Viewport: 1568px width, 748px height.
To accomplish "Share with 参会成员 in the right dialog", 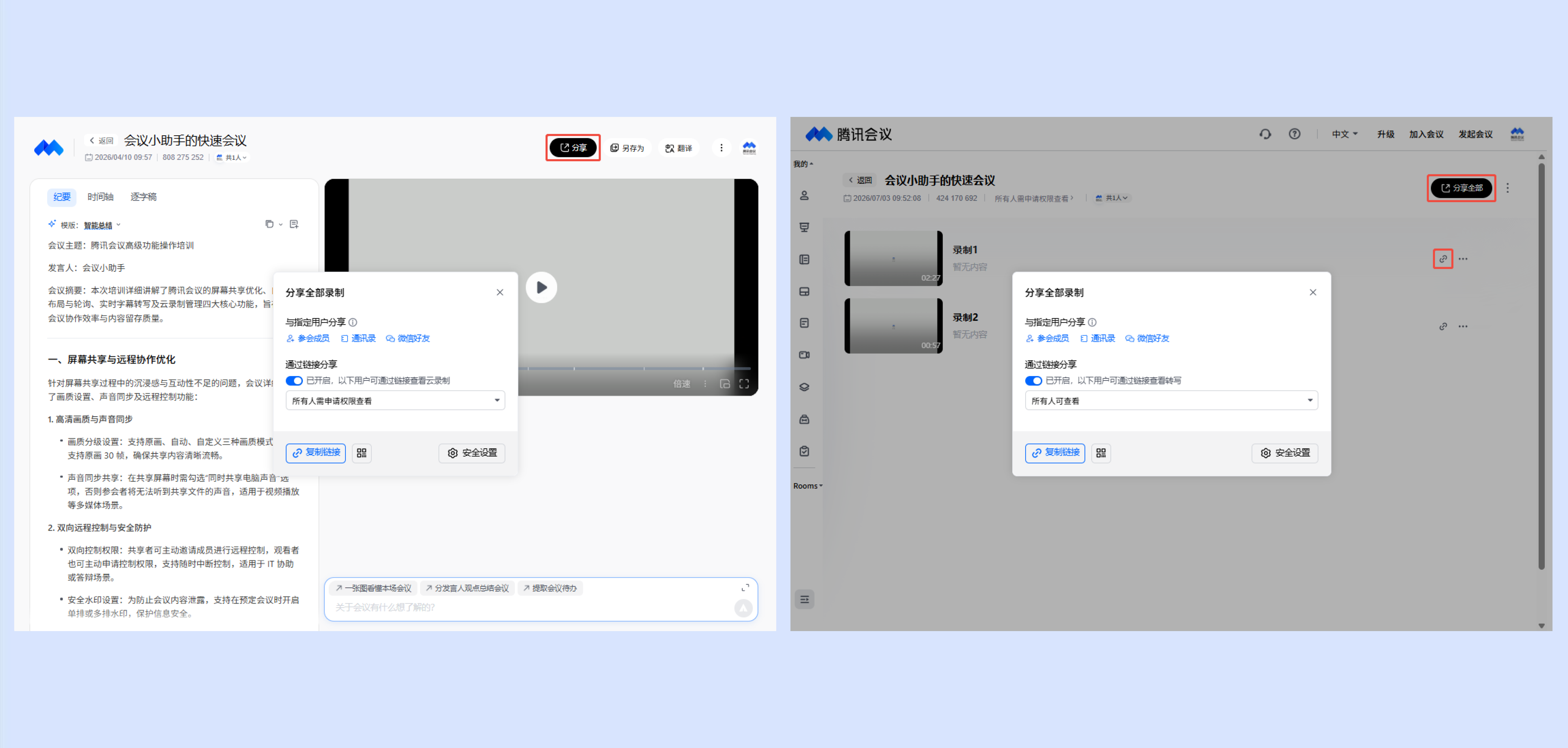I will click(x=1047, y=338).
